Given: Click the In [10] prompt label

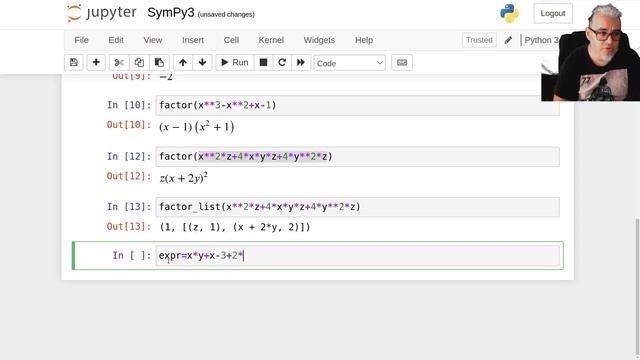Looking at the screenshot, I should [129, 105].
